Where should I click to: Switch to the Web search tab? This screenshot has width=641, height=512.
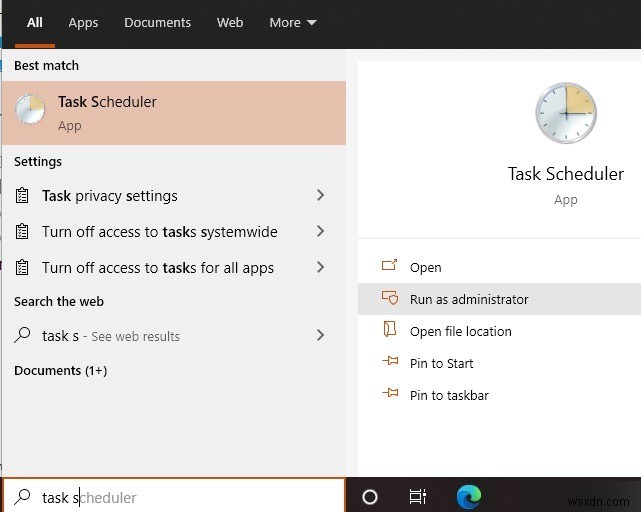point(230,22)
